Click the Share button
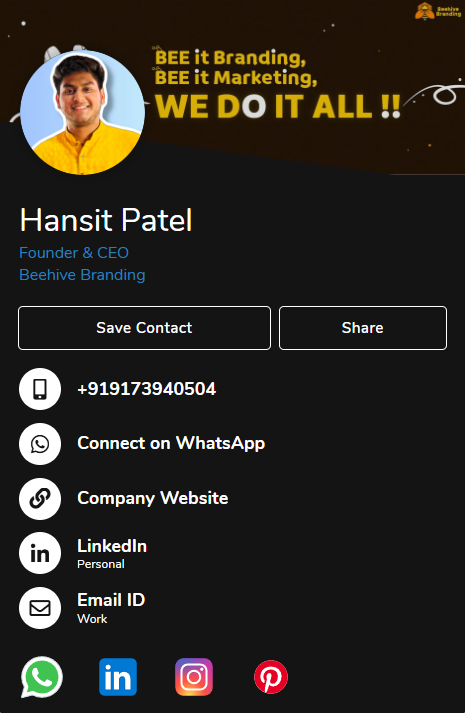Viewport: 465px width, 713px height. pos(363,328)
